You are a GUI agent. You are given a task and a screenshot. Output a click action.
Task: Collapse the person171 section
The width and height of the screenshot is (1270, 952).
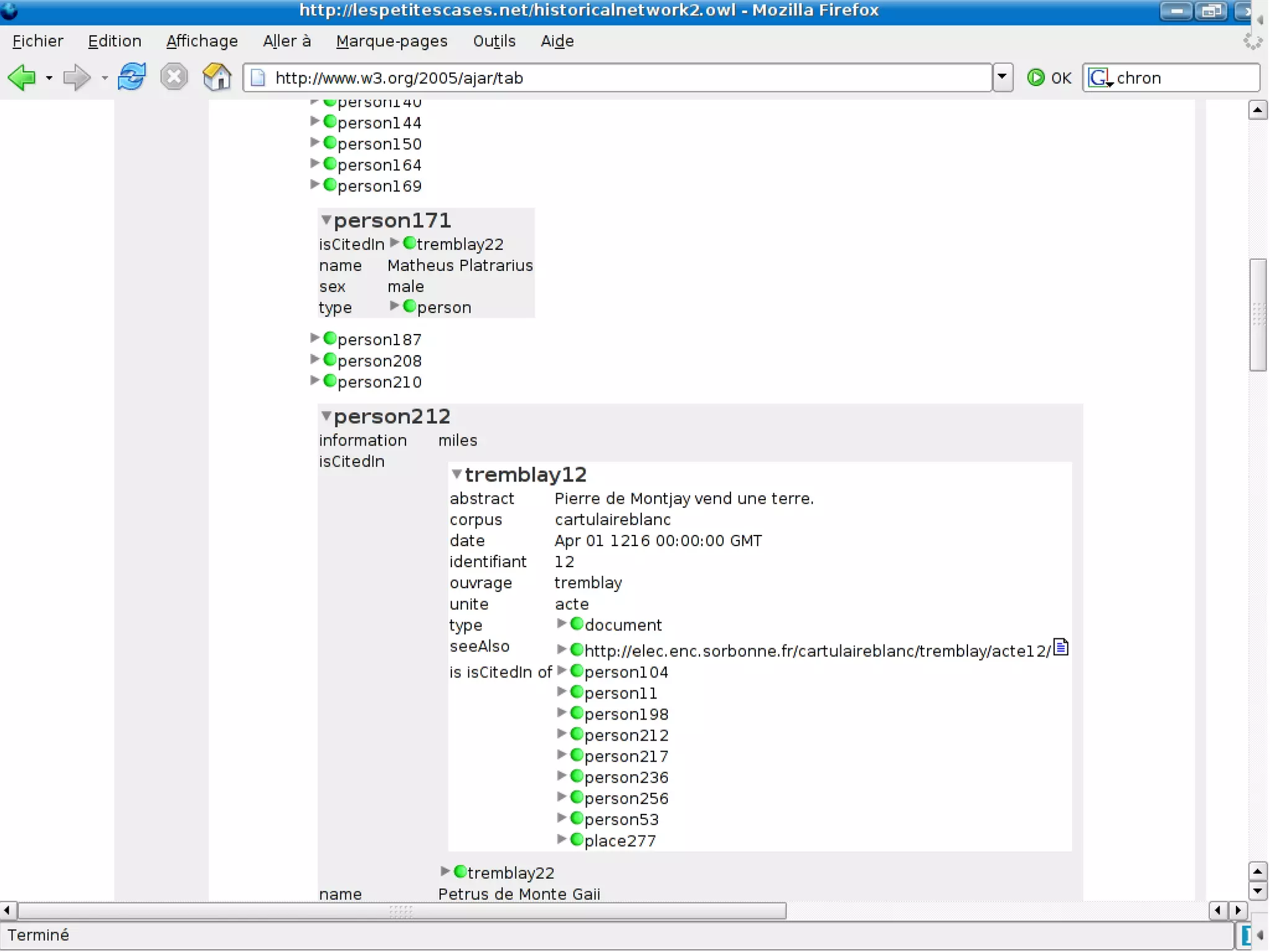pos(326,219)
